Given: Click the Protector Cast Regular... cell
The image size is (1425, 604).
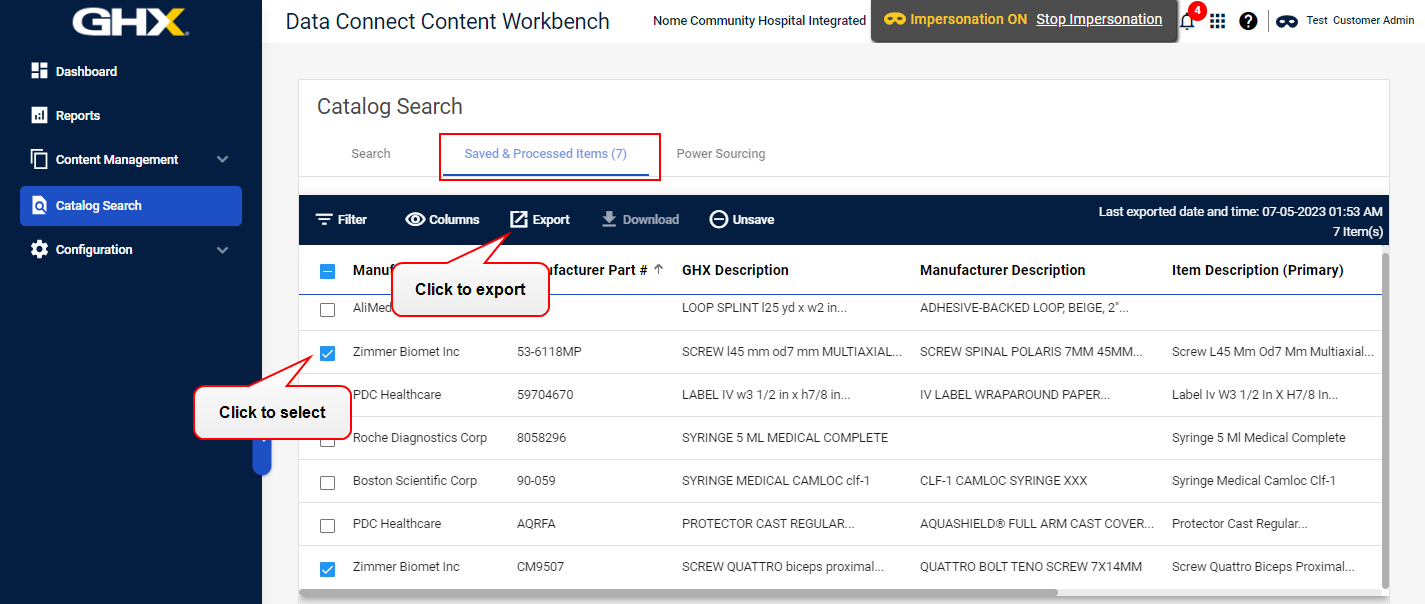Looking at the screenshot, I should click(x=1240, y=524).
